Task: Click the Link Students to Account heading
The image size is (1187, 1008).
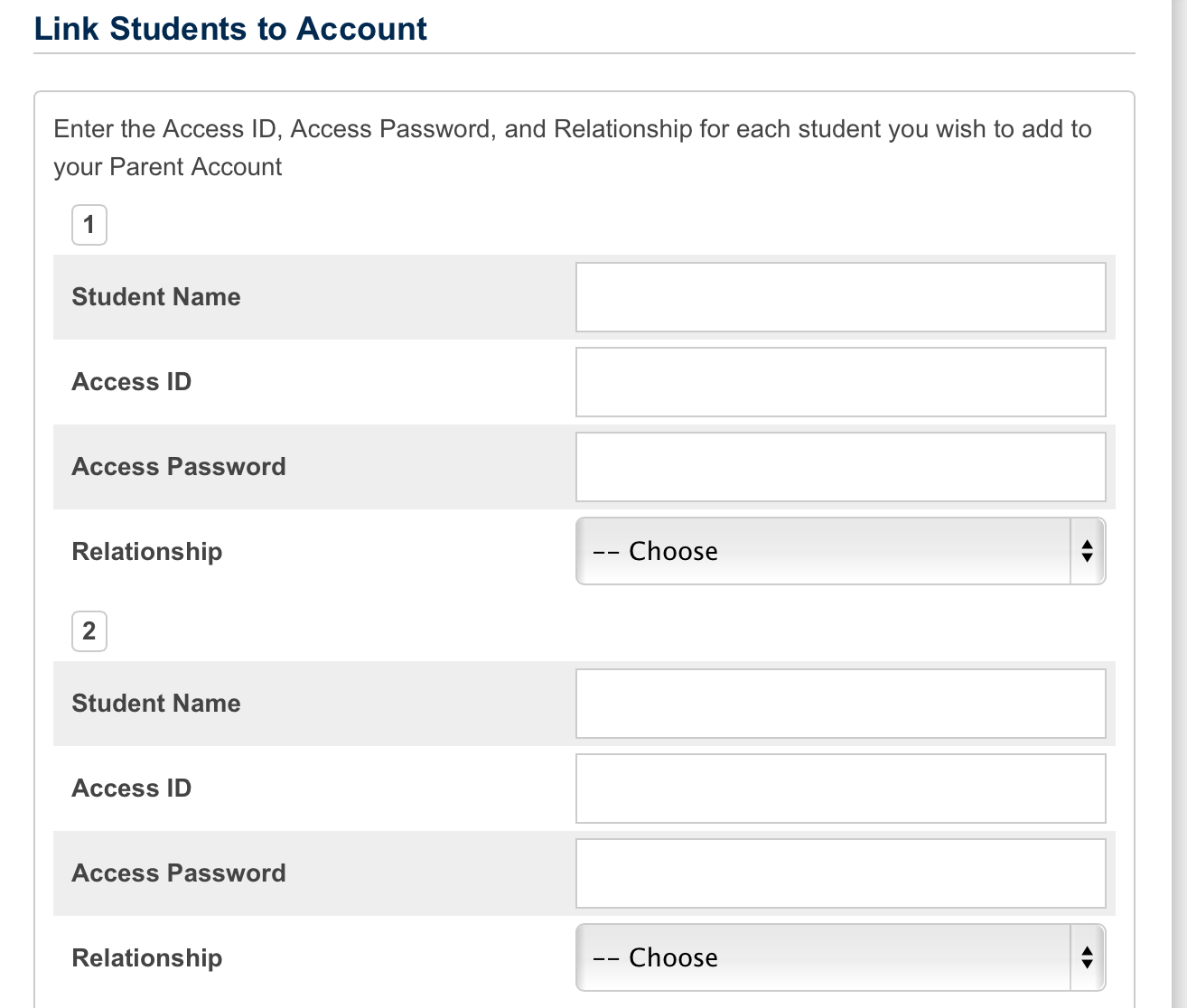Action: point(230,29)
